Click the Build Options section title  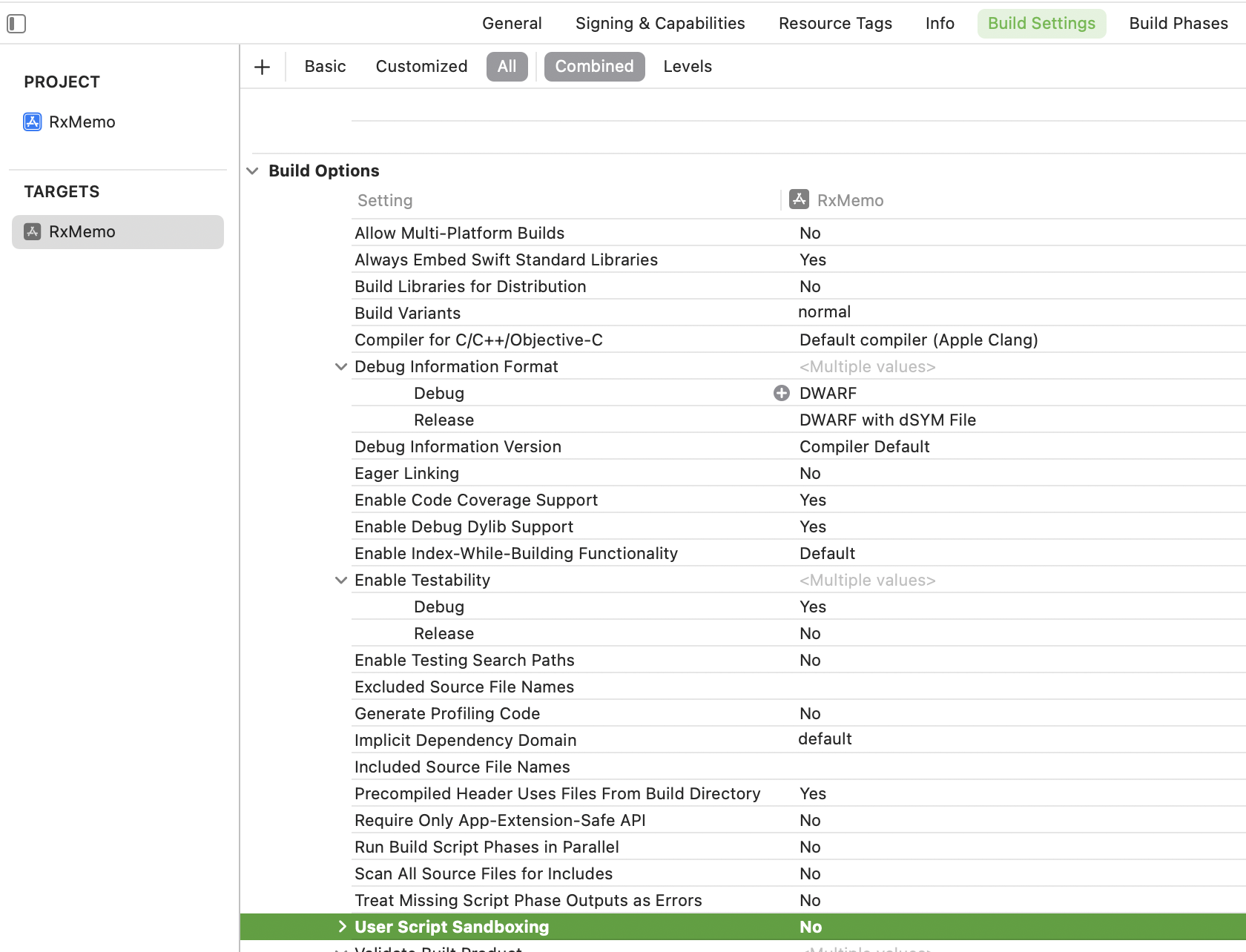click(324, 171)
